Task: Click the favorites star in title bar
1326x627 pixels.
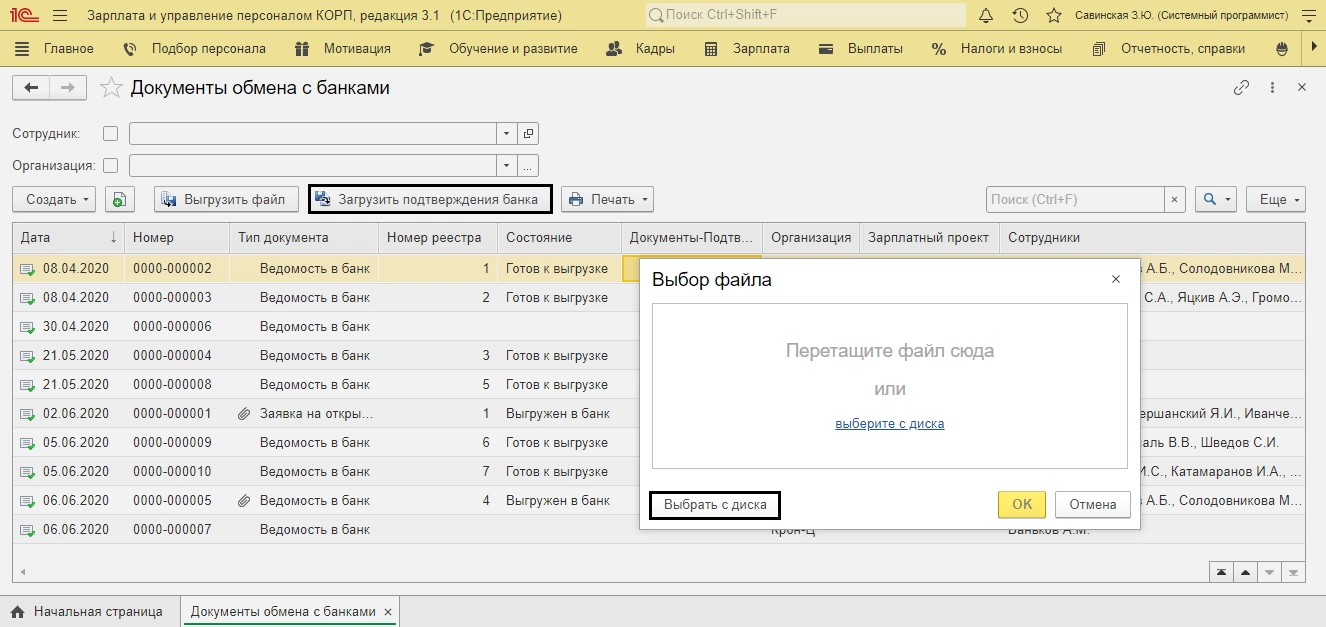Action: [1053, 16]
